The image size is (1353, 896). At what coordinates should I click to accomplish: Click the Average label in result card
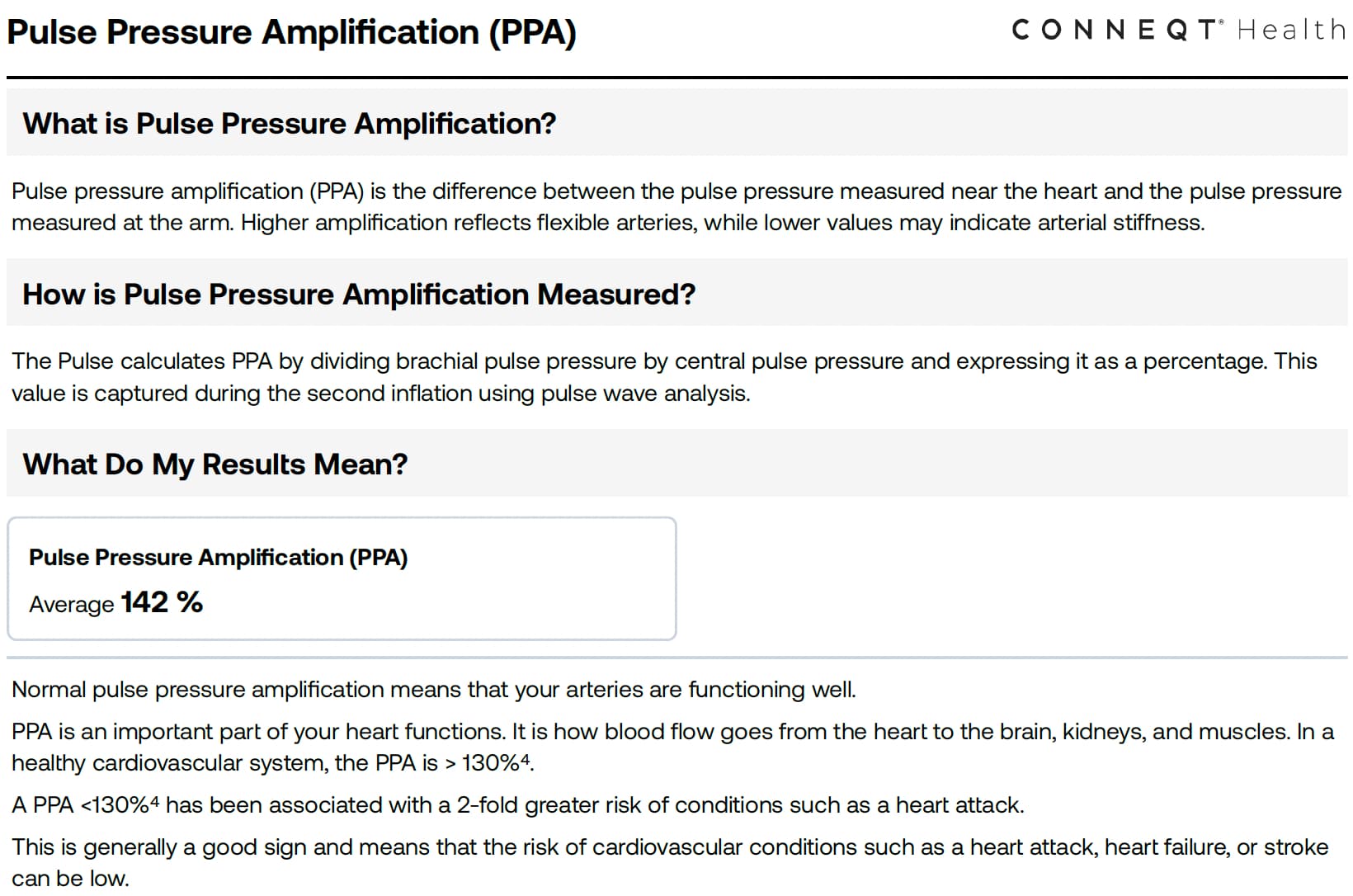[x=72, y=605]
